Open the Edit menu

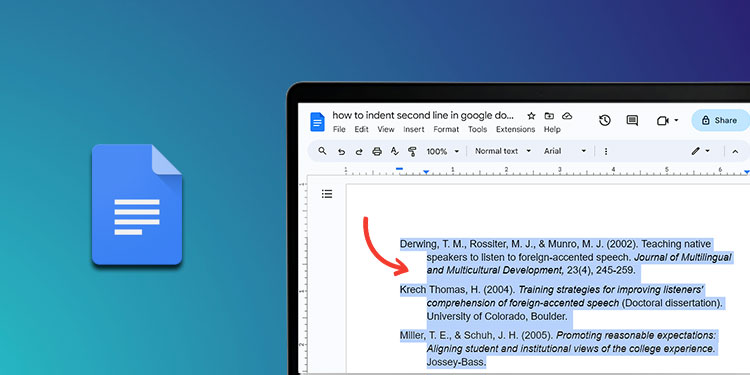click(362, 130)
